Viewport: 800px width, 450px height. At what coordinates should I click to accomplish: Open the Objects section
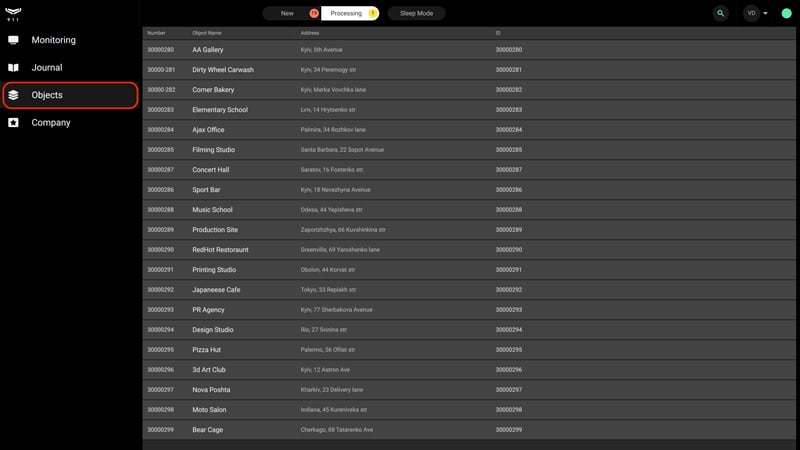pyautogui.click(x=70, y=95)
